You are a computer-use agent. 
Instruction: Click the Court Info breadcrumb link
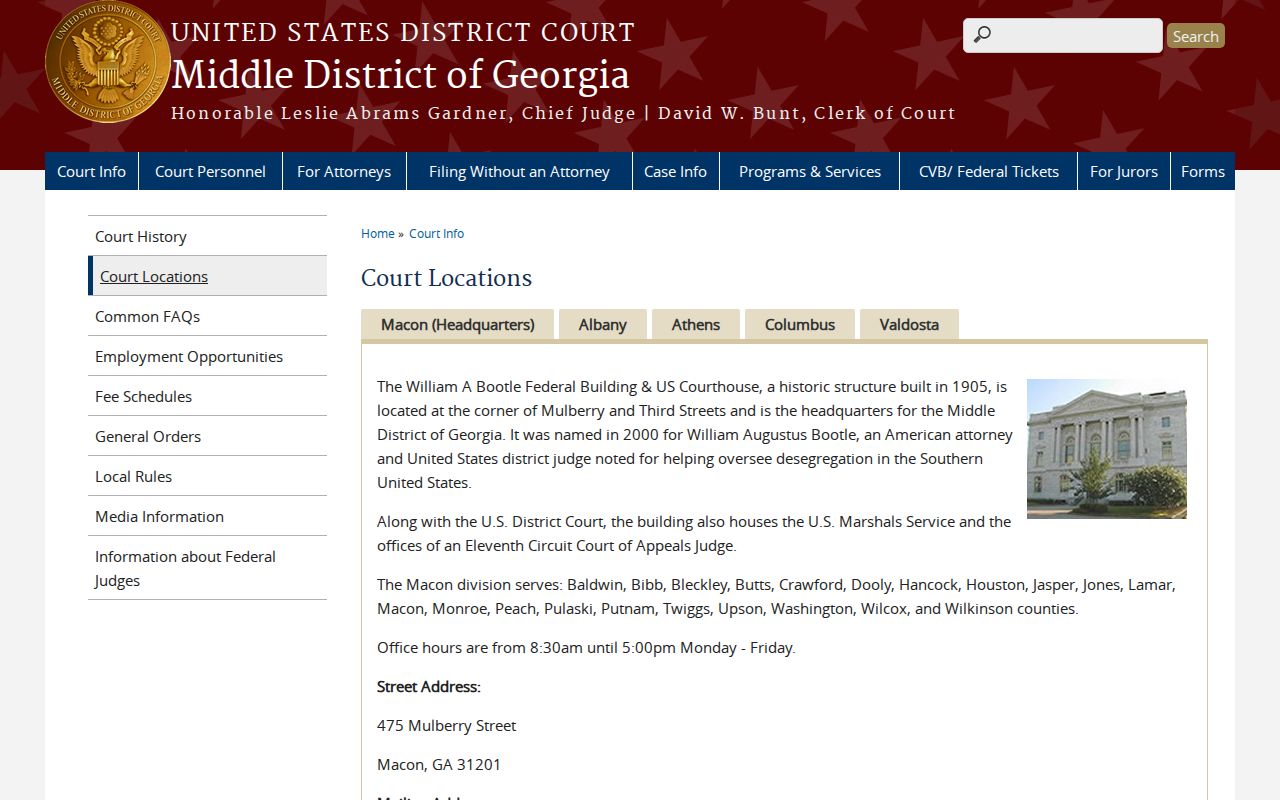[x=436, y=233]
